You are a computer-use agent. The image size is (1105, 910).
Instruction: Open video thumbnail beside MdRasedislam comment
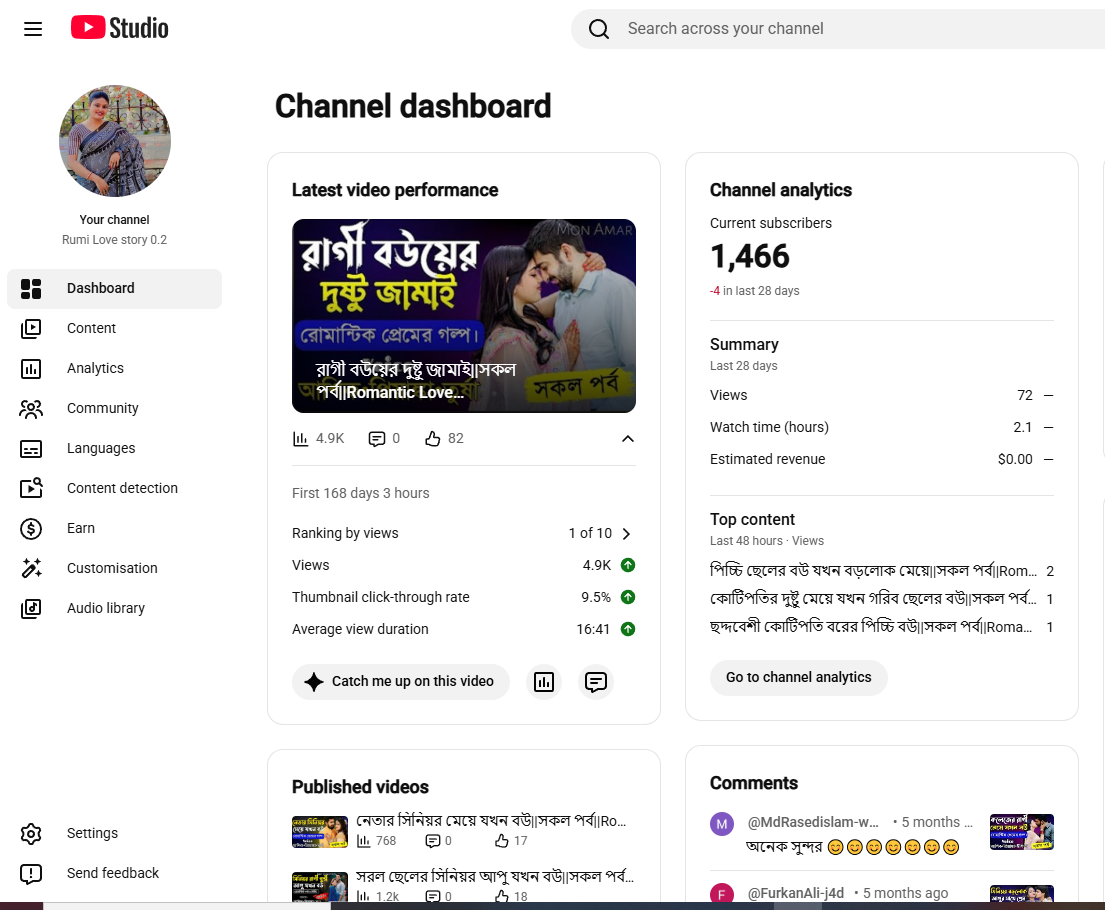pos(1022,832)
